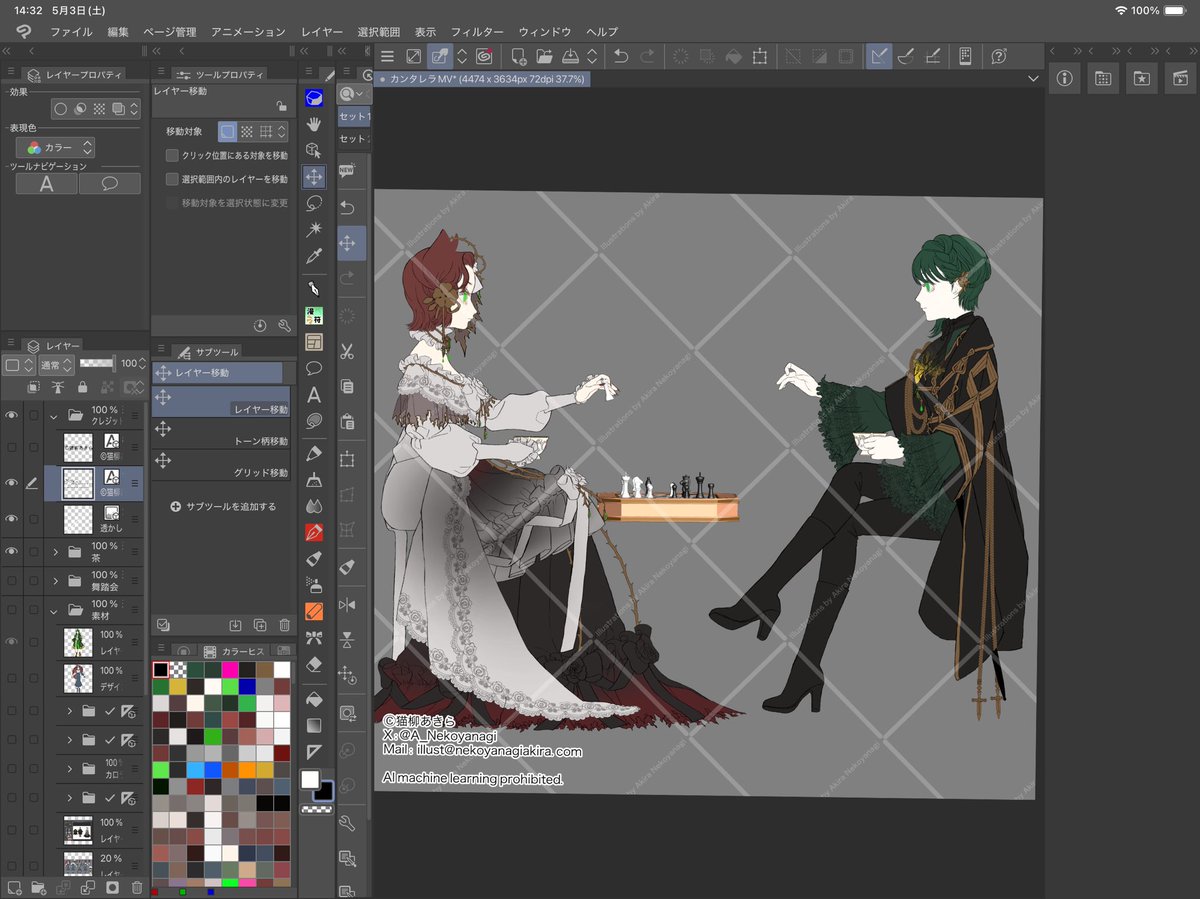Select グリッド移動 sub tool
The image size is (1200, 899).
tap(221, 466)
